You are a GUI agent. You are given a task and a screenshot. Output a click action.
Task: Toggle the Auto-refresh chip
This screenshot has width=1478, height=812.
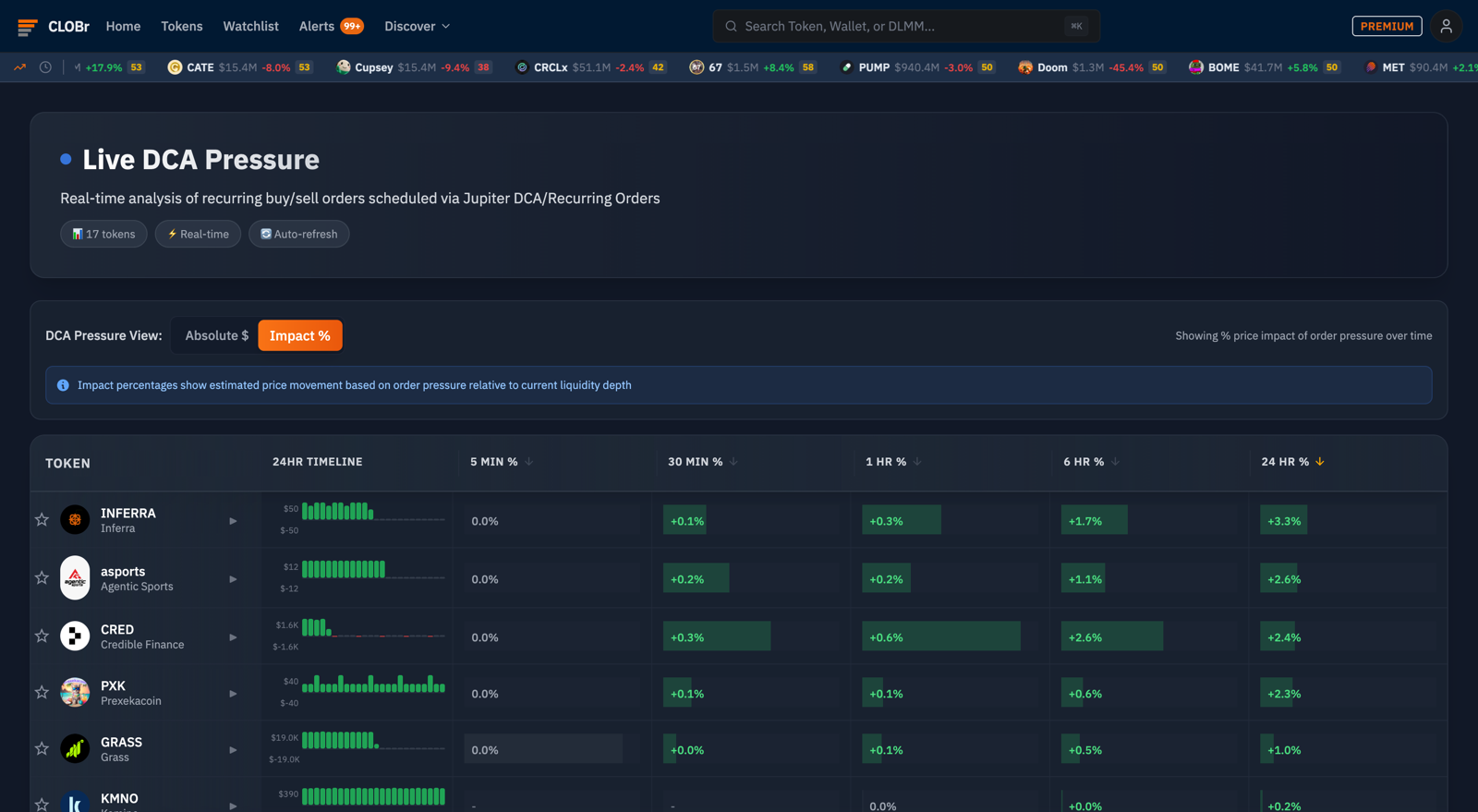coord(298,234)
